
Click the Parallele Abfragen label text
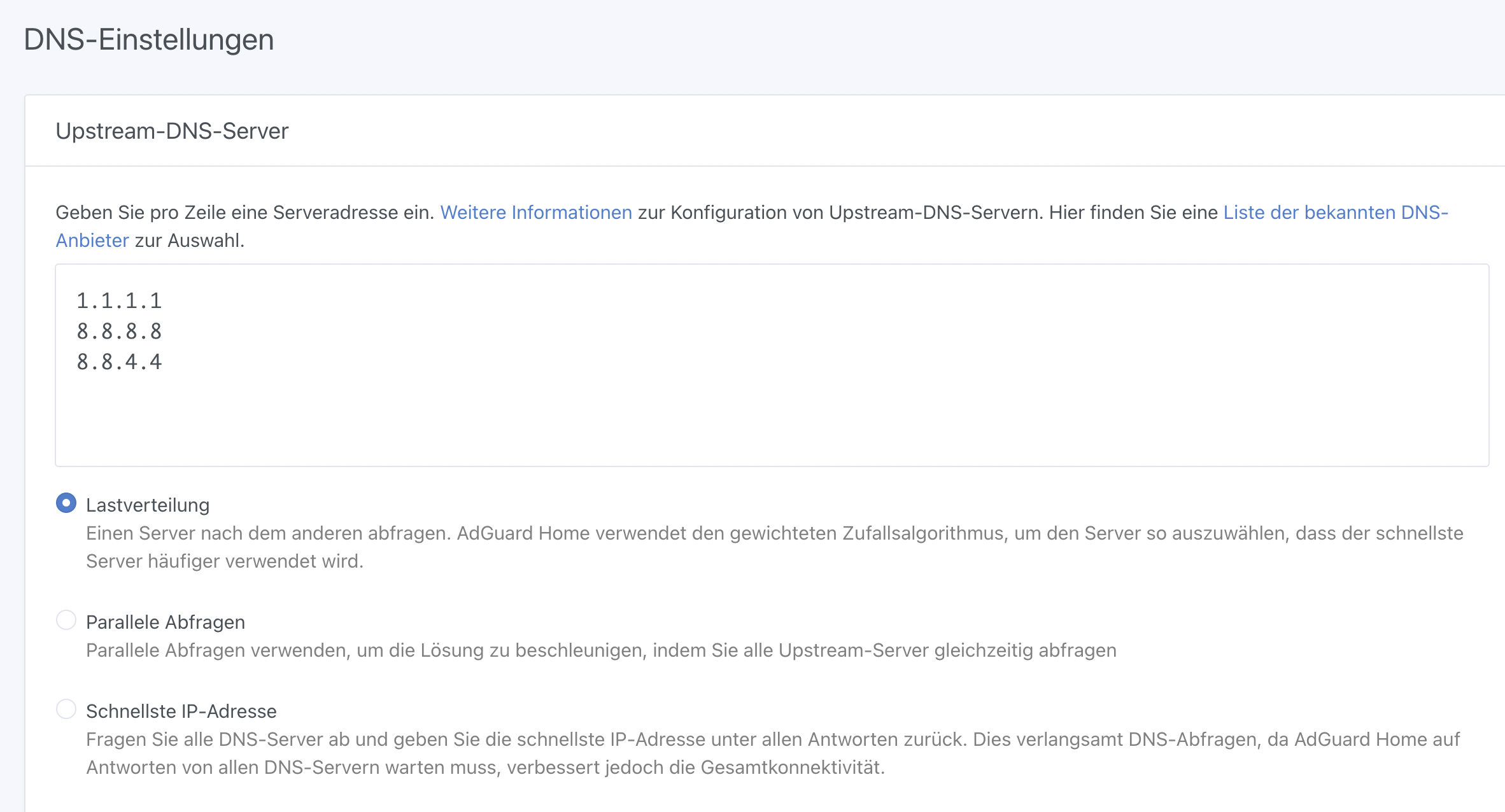(166, 622)
